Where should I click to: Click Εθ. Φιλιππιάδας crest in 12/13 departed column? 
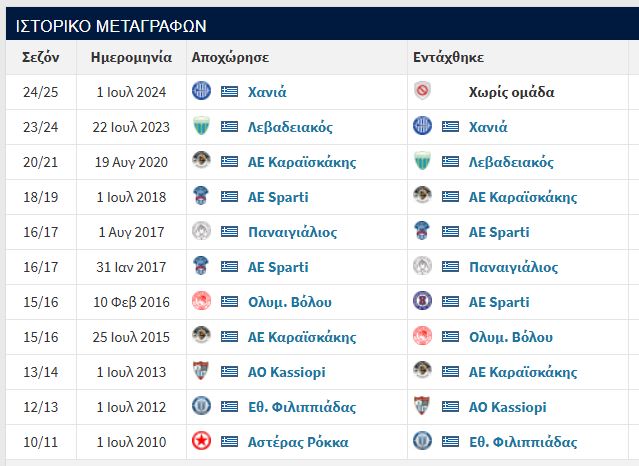(201, 406)
